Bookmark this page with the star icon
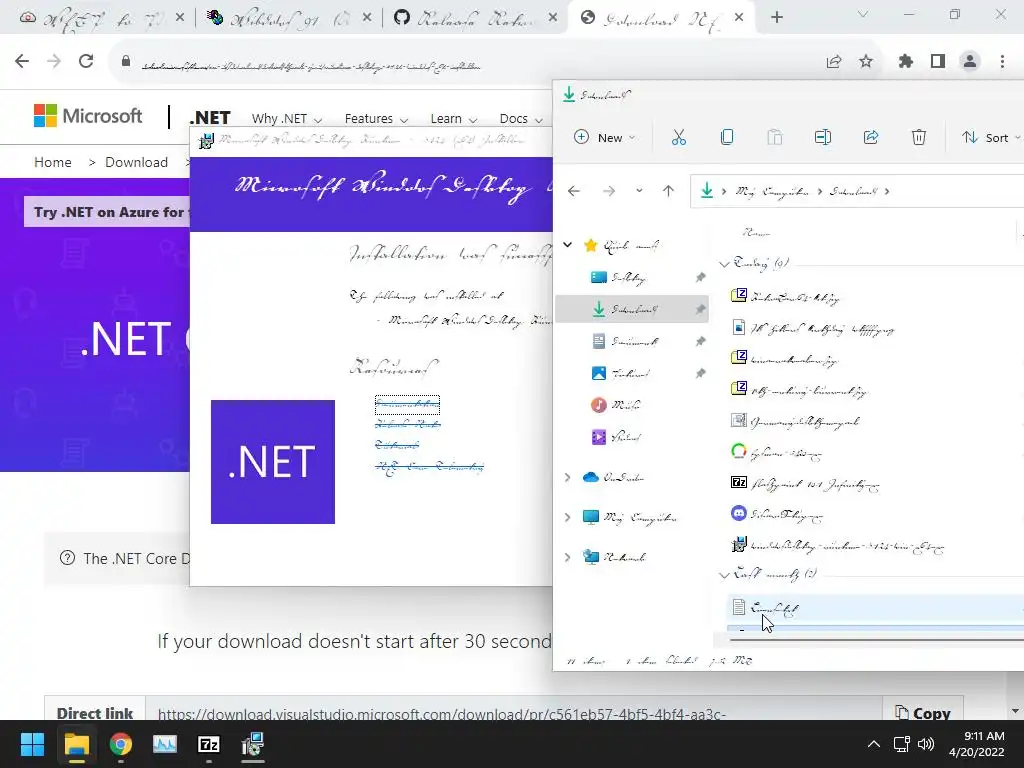The height and width of the screenshot is (768, 1024). point(866,61)
